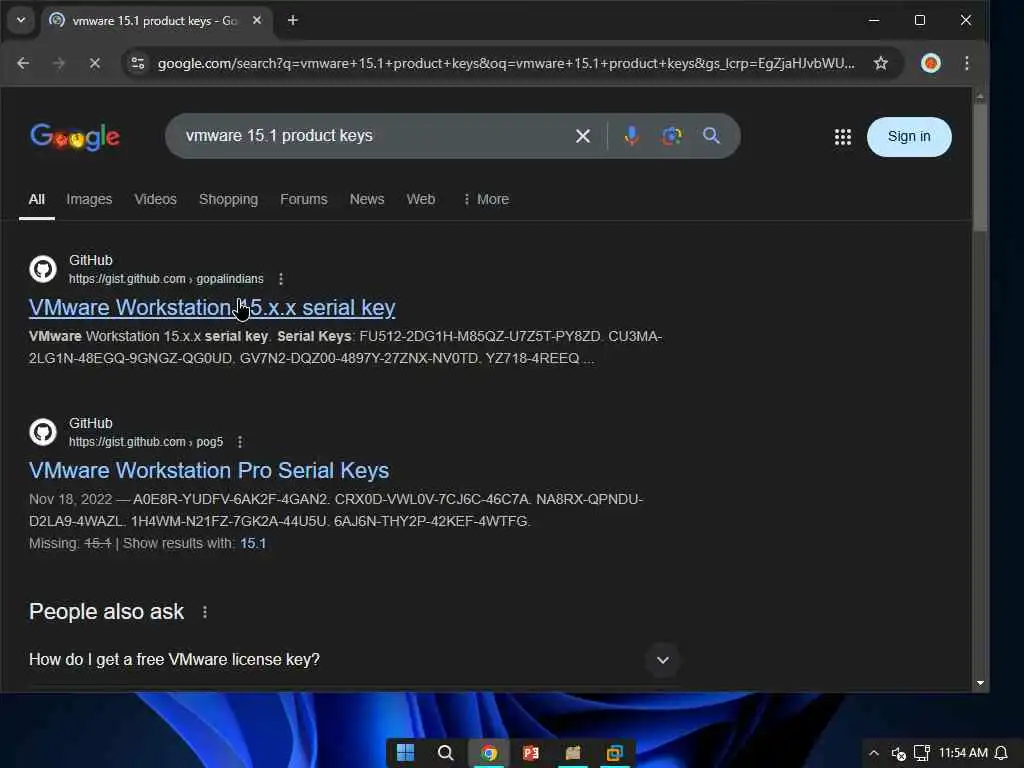Click the magnifier search button

pyautogui.click(x=711, y=136)
